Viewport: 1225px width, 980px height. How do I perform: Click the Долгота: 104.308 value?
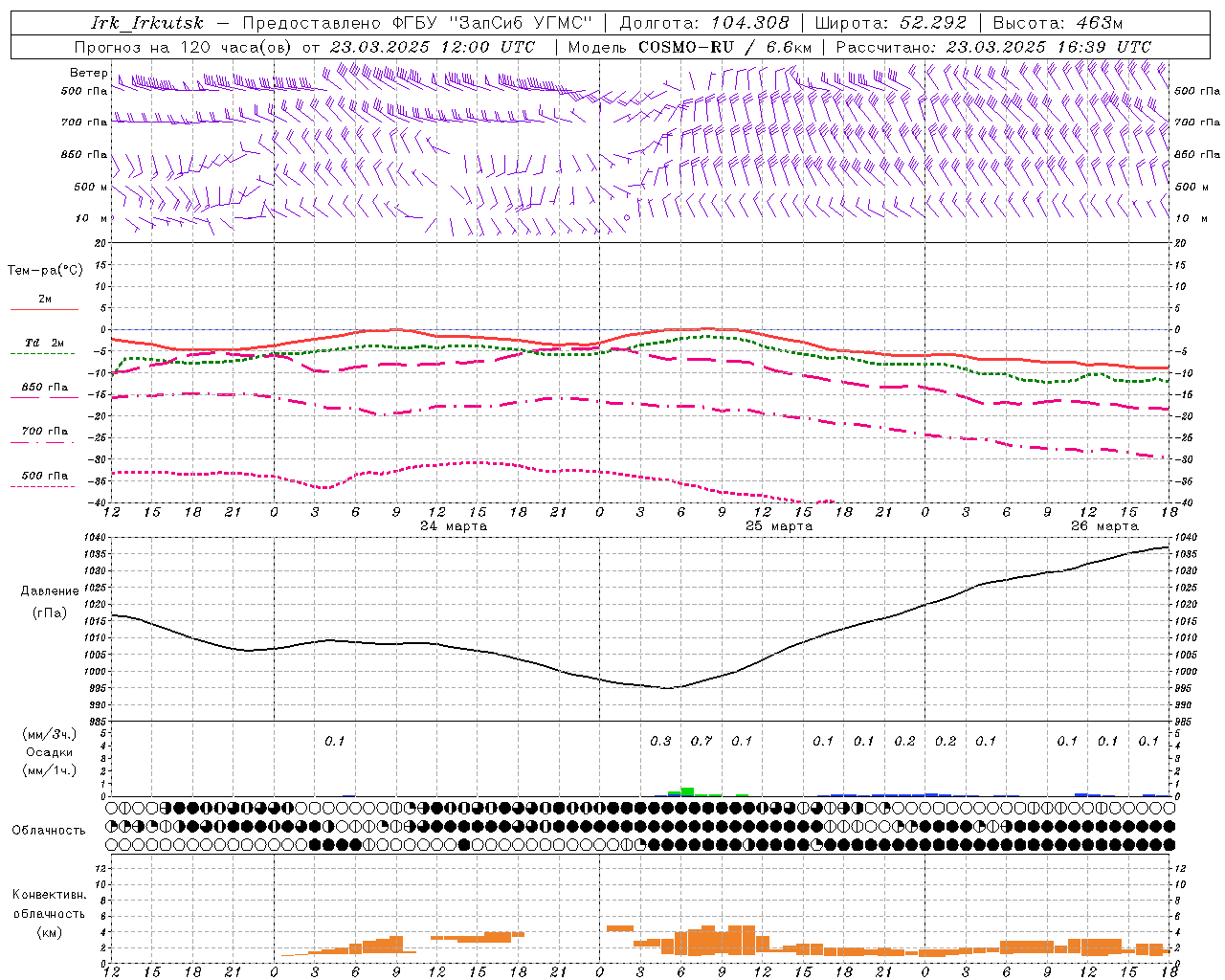704,23
